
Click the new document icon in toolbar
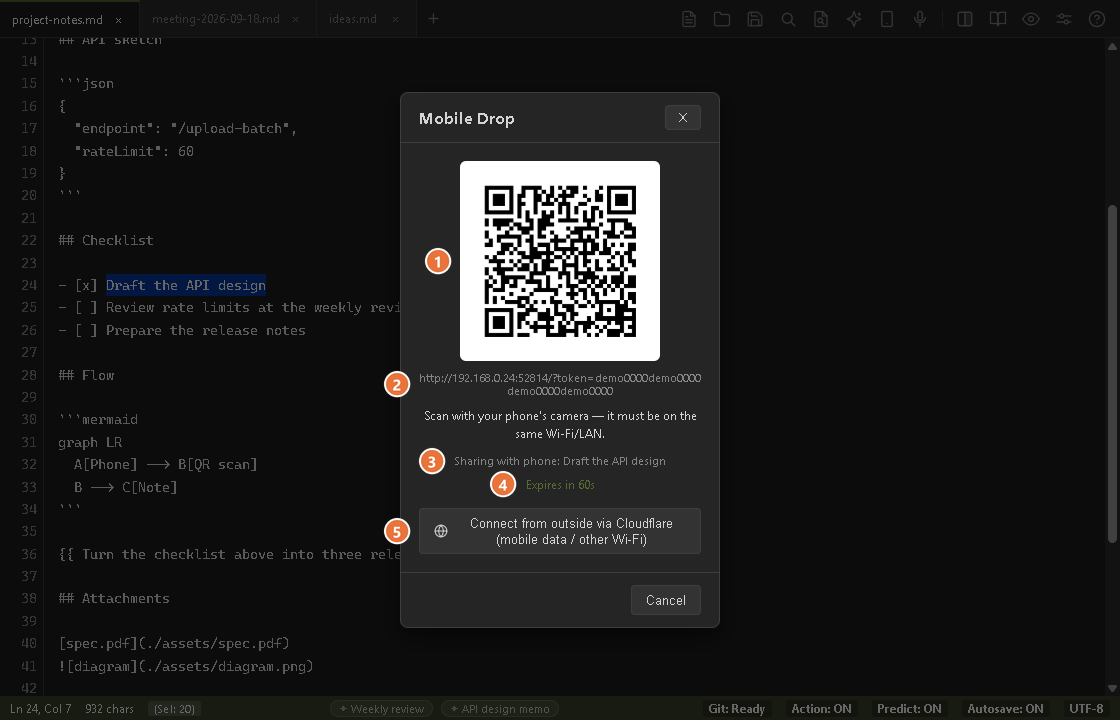(x=689, y=19)
